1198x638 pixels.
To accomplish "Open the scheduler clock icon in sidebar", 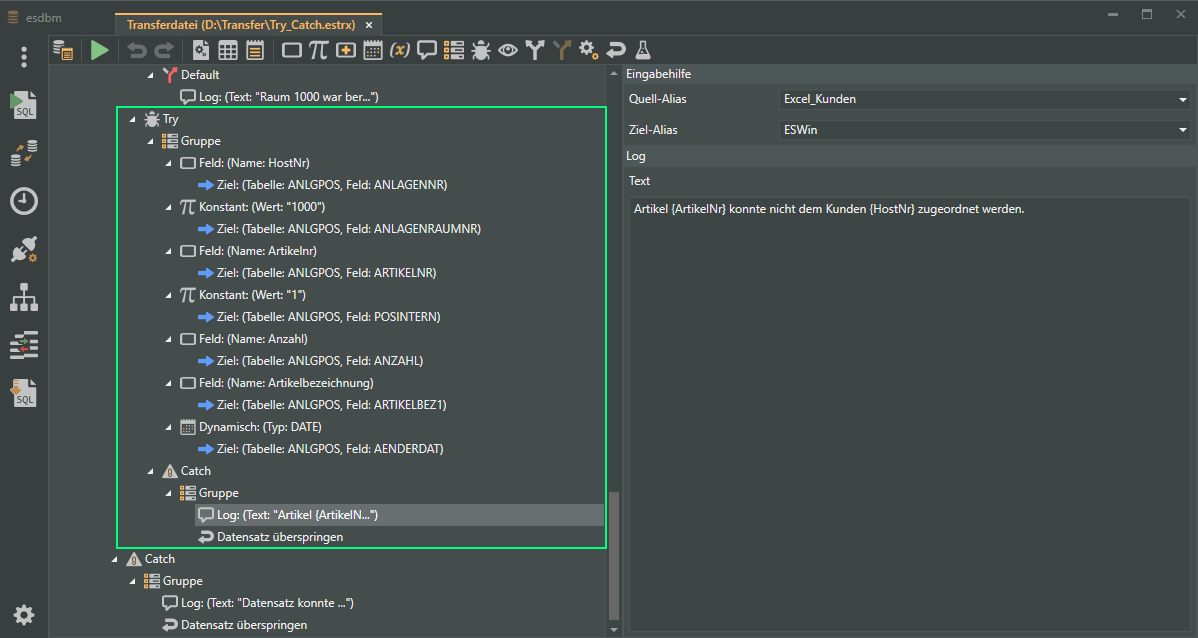I will coord(24,201).
